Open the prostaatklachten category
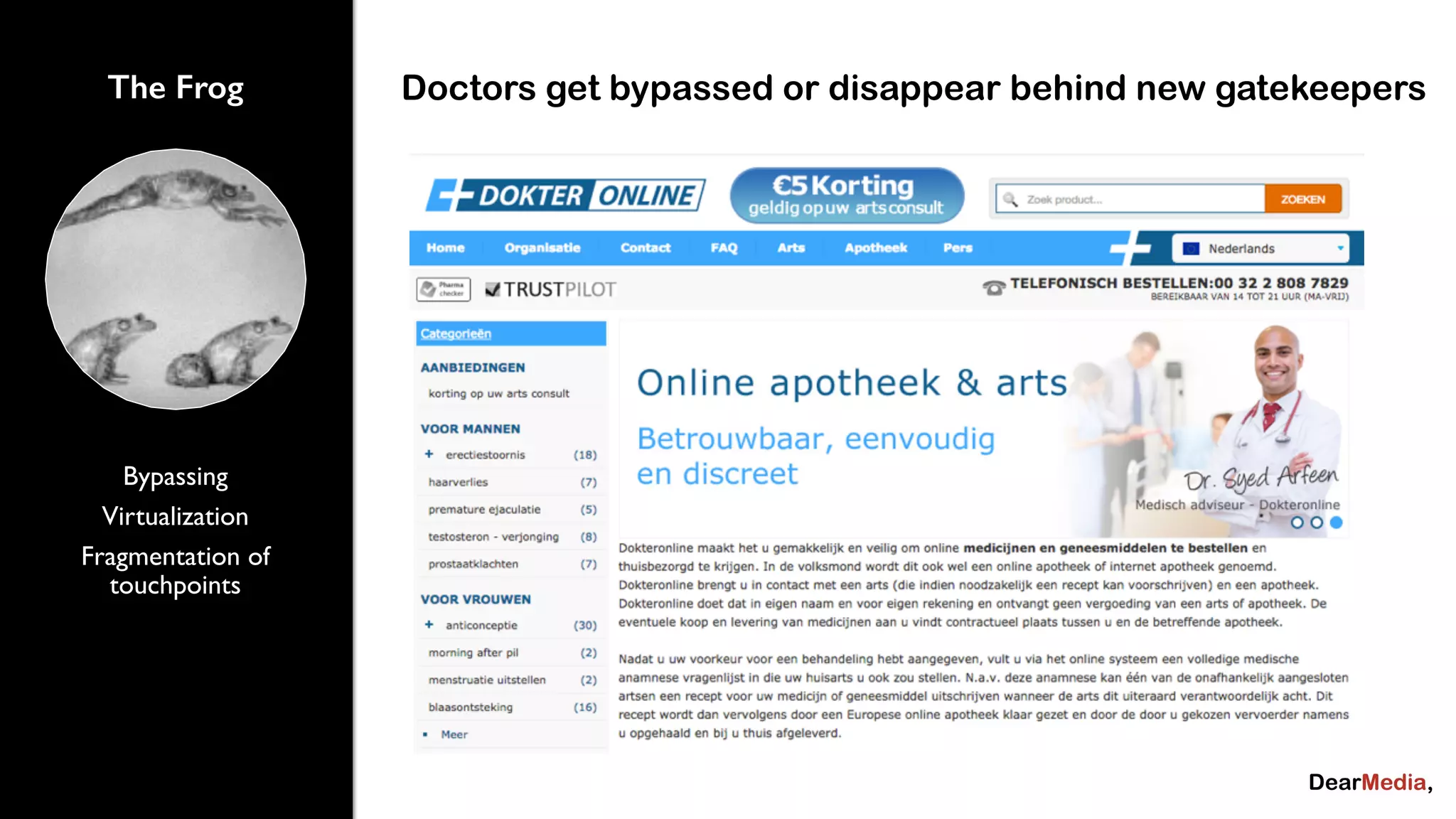 point(473,564)
